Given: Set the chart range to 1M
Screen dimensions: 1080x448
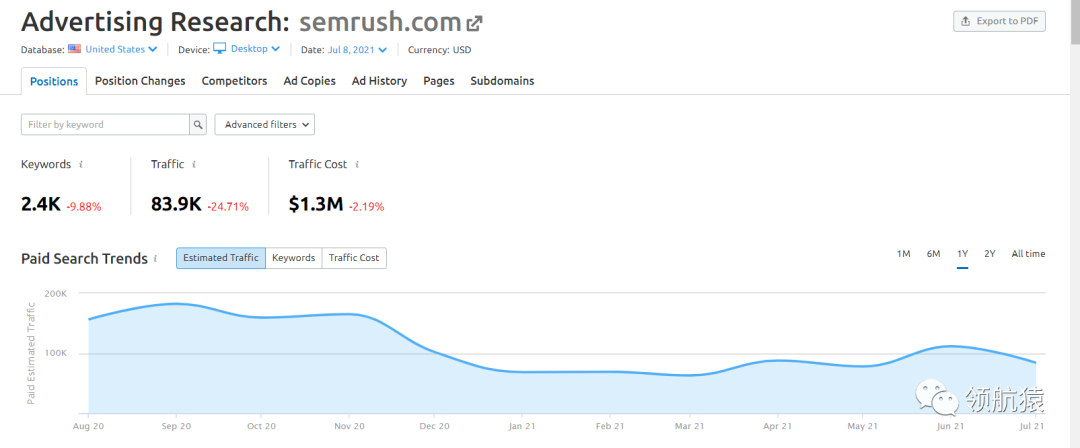Looking at the screenshot, I should pos(904,254).
